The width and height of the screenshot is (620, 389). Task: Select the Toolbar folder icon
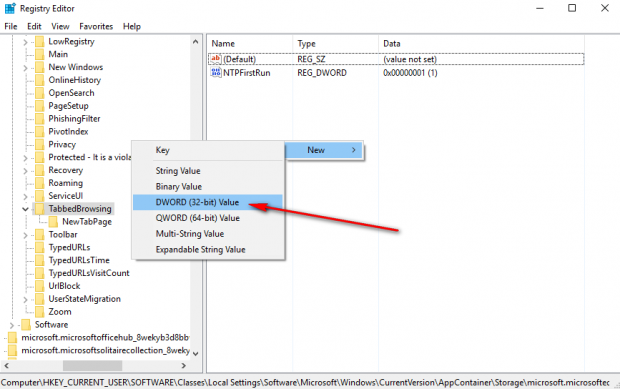point(40,234)
